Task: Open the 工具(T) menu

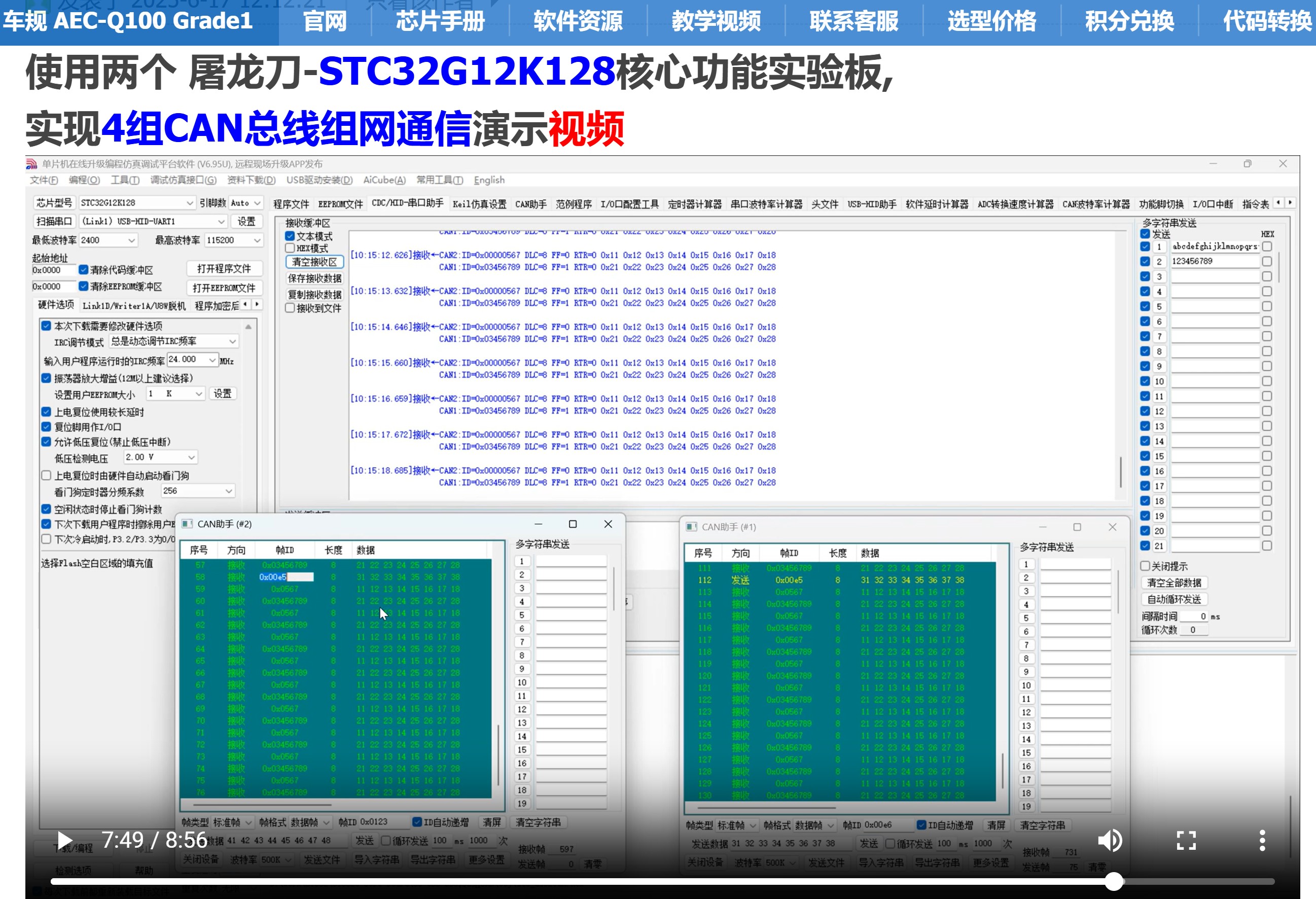Action: [x=125, y=180]
